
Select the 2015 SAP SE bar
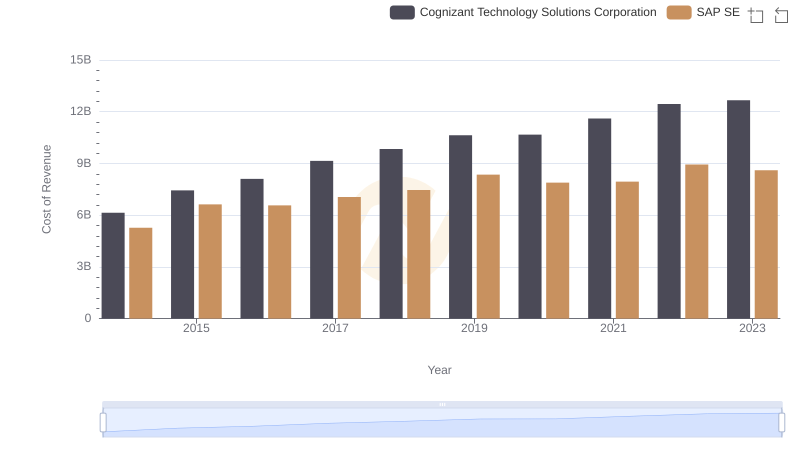pos(210,262)
